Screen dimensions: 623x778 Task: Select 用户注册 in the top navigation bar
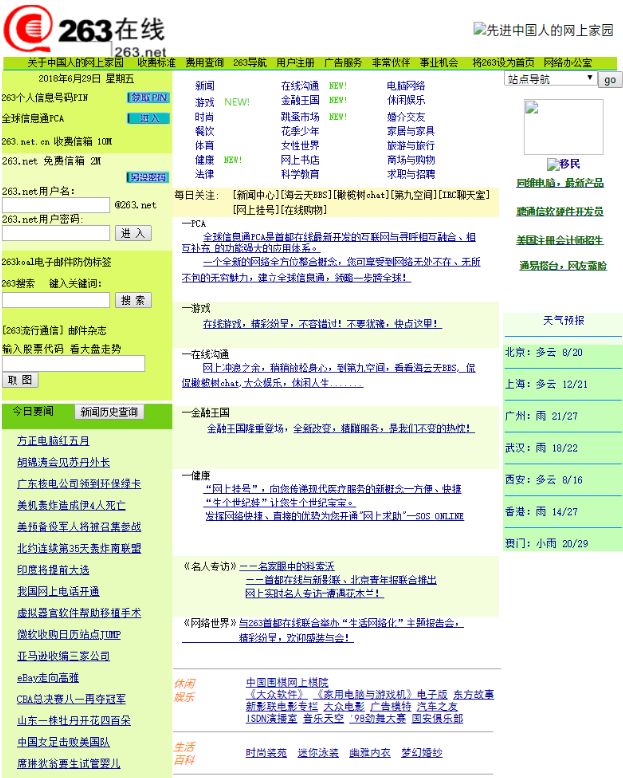(295, 62)
